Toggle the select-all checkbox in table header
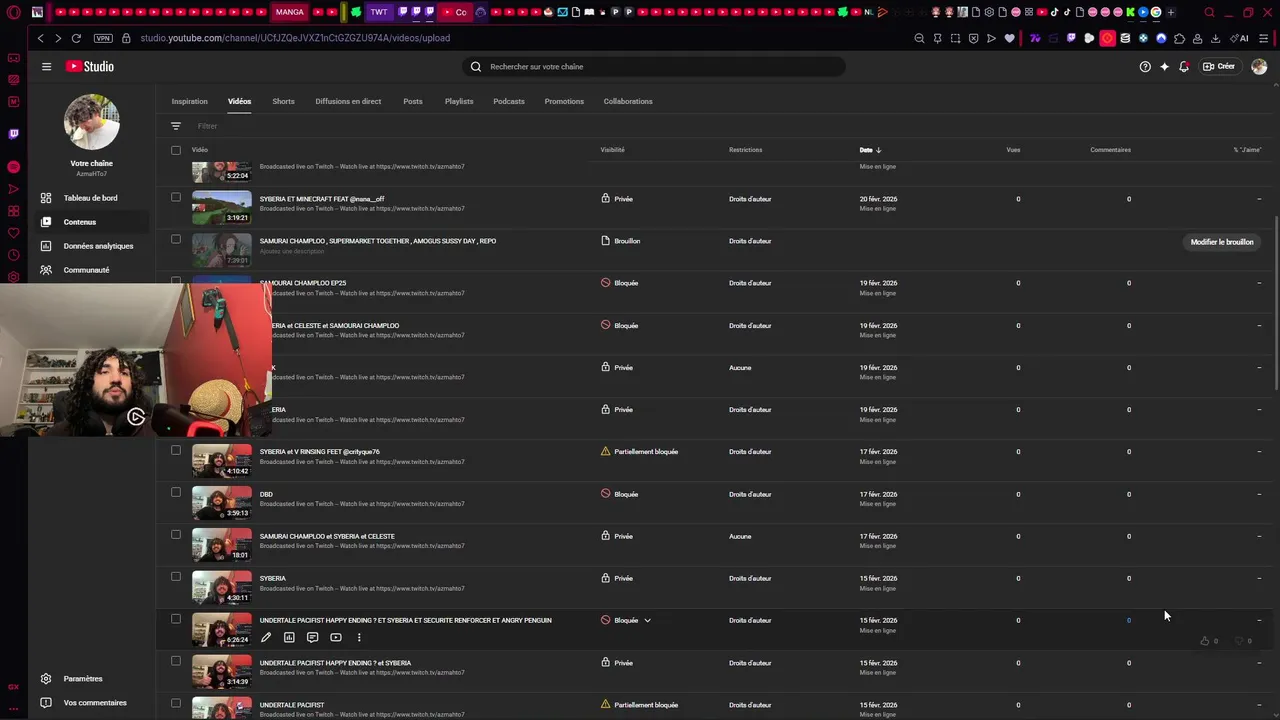 click(176, 150)
